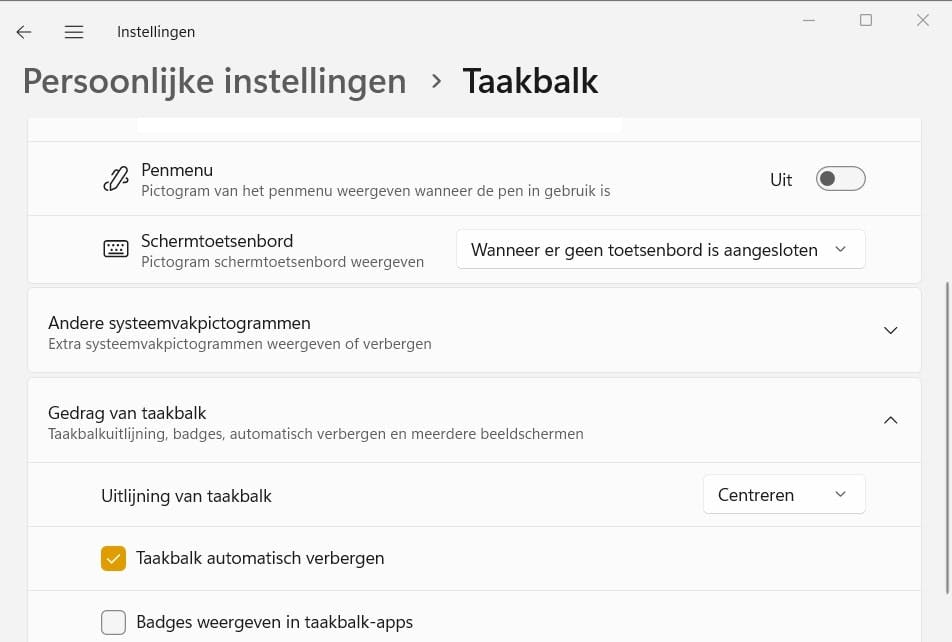
Task: Click the pen icon next to Penmenu
Action: click(114, 178)
